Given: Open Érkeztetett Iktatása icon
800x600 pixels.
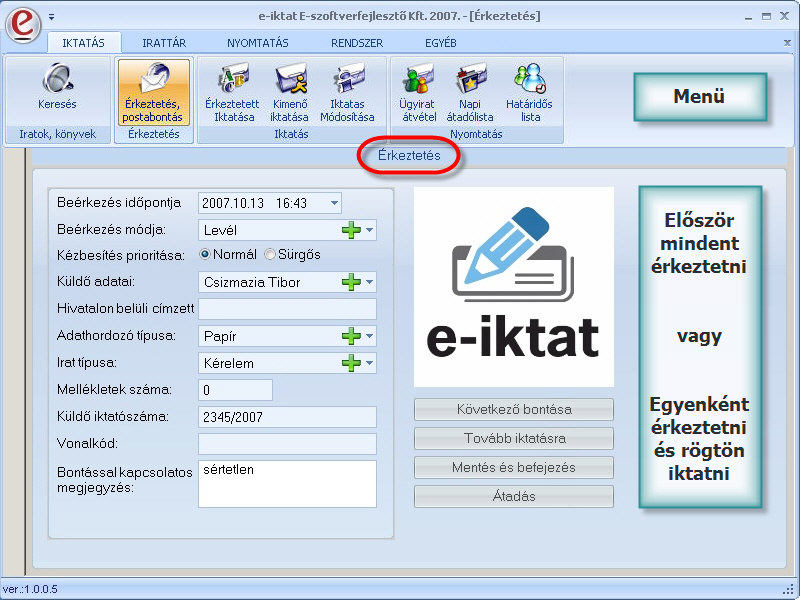Looking at the screenshot, I should pos(233,93).
